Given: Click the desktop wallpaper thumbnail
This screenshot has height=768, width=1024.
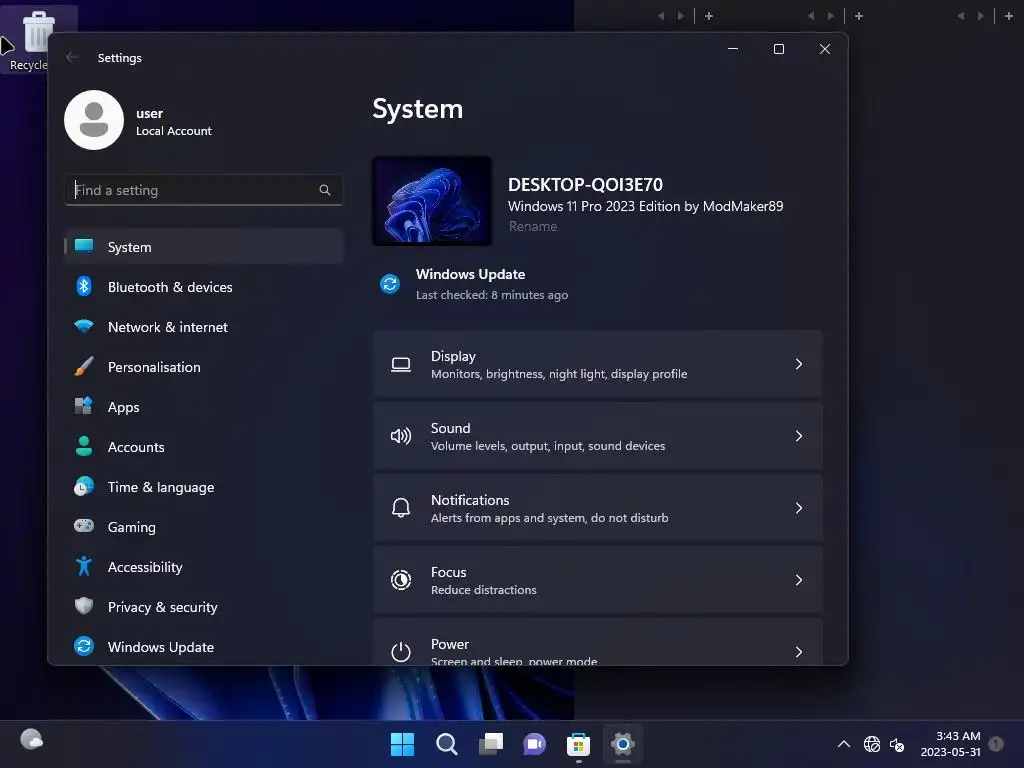Looking at the screenshot, I should (x=432, y=201).
